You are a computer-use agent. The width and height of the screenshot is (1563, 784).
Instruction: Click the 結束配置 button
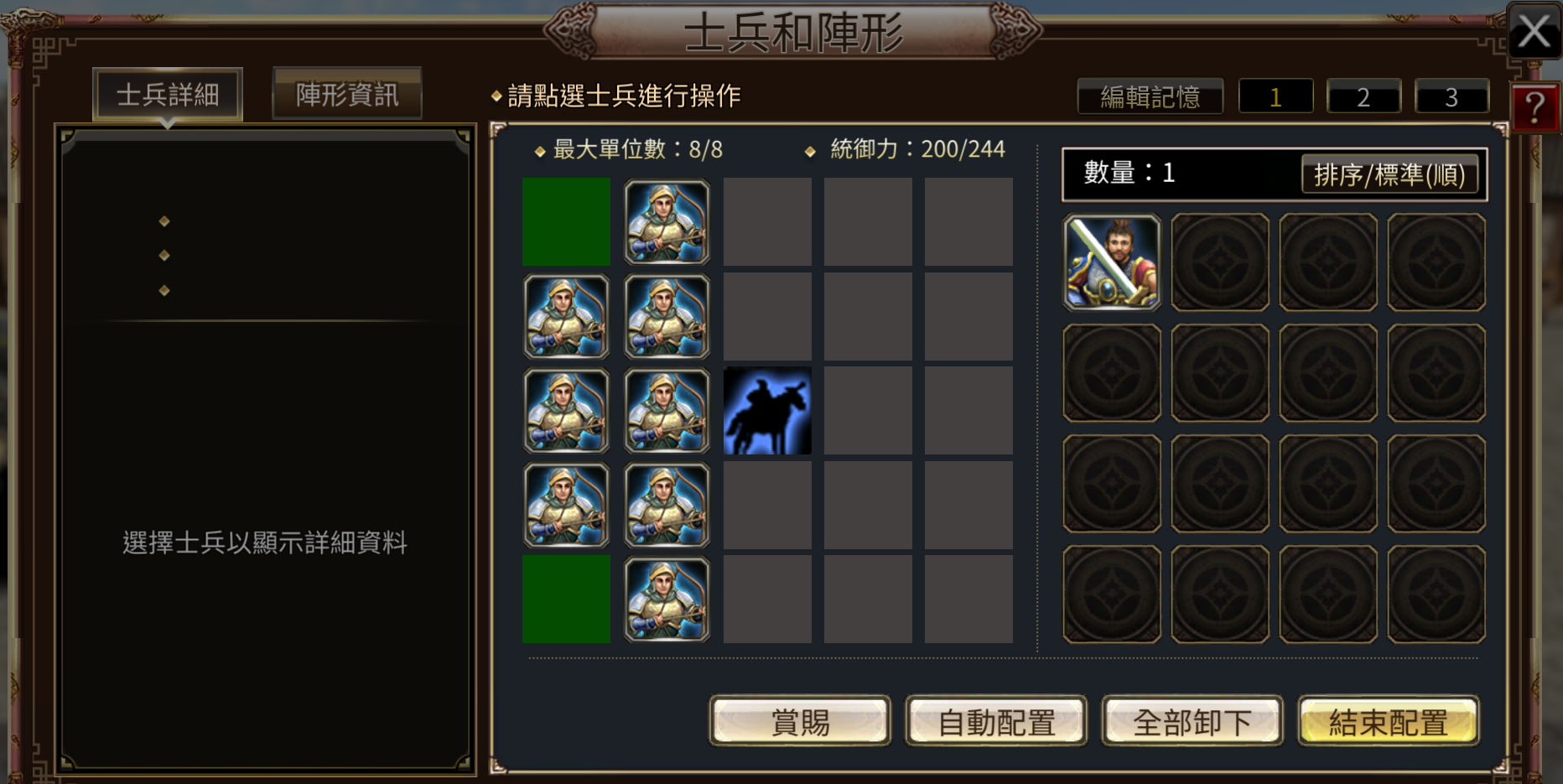(x=1389, y=721)
